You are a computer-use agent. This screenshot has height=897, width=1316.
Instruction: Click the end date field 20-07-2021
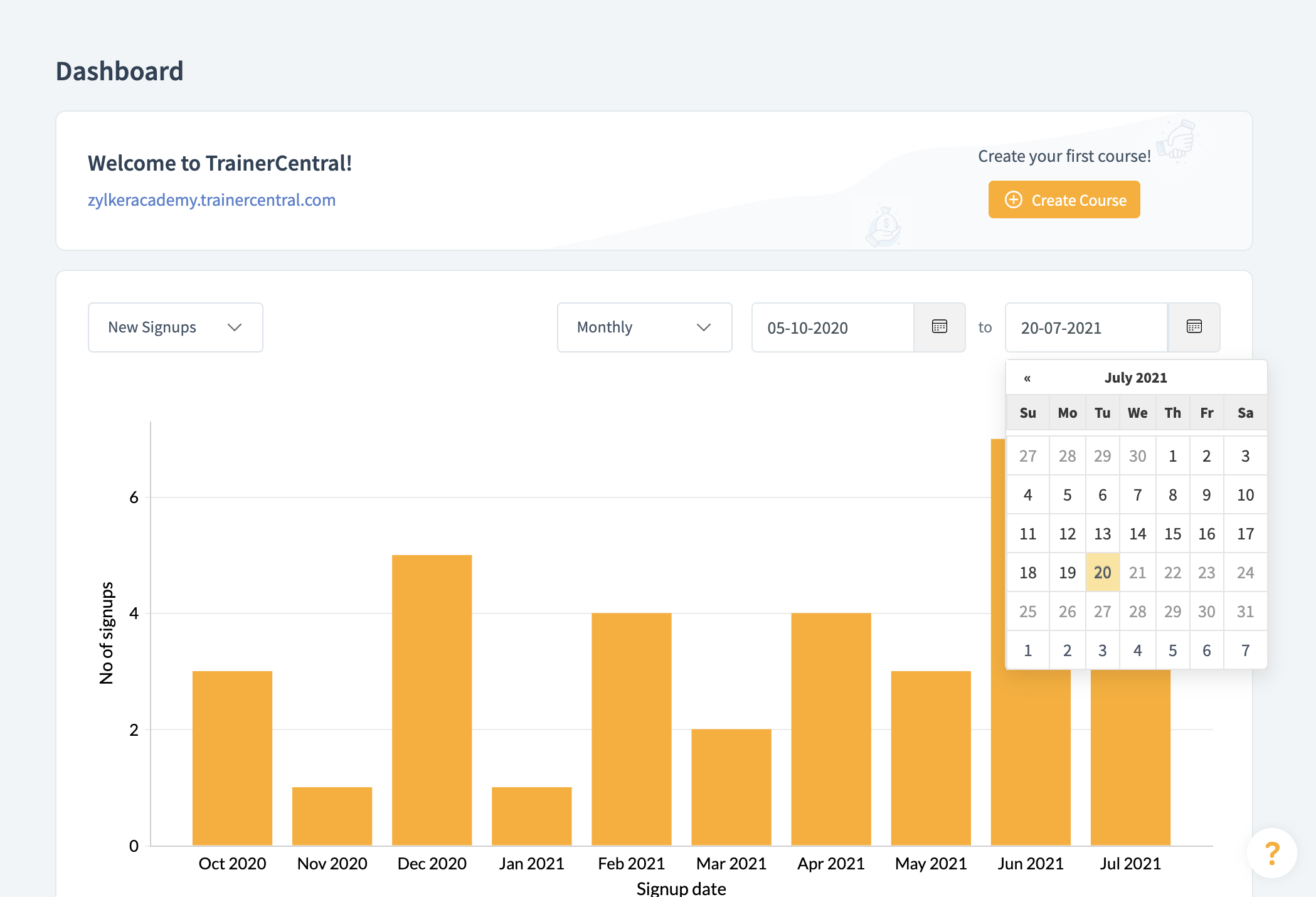tap(1086, 327)
